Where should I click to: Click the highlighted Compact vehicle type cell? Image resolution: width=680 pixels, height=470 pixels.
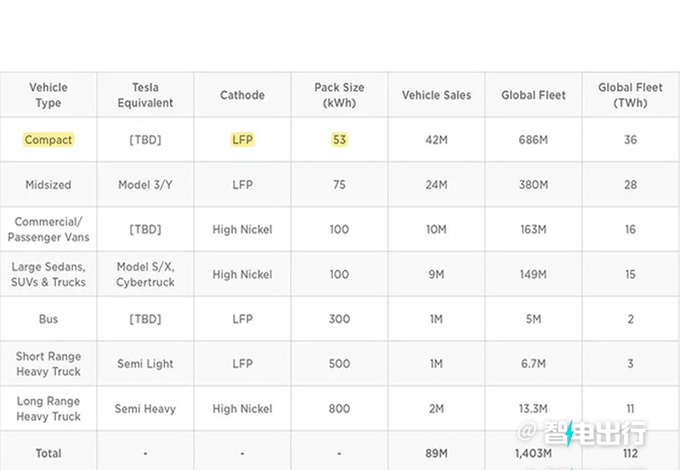point(48,140)
